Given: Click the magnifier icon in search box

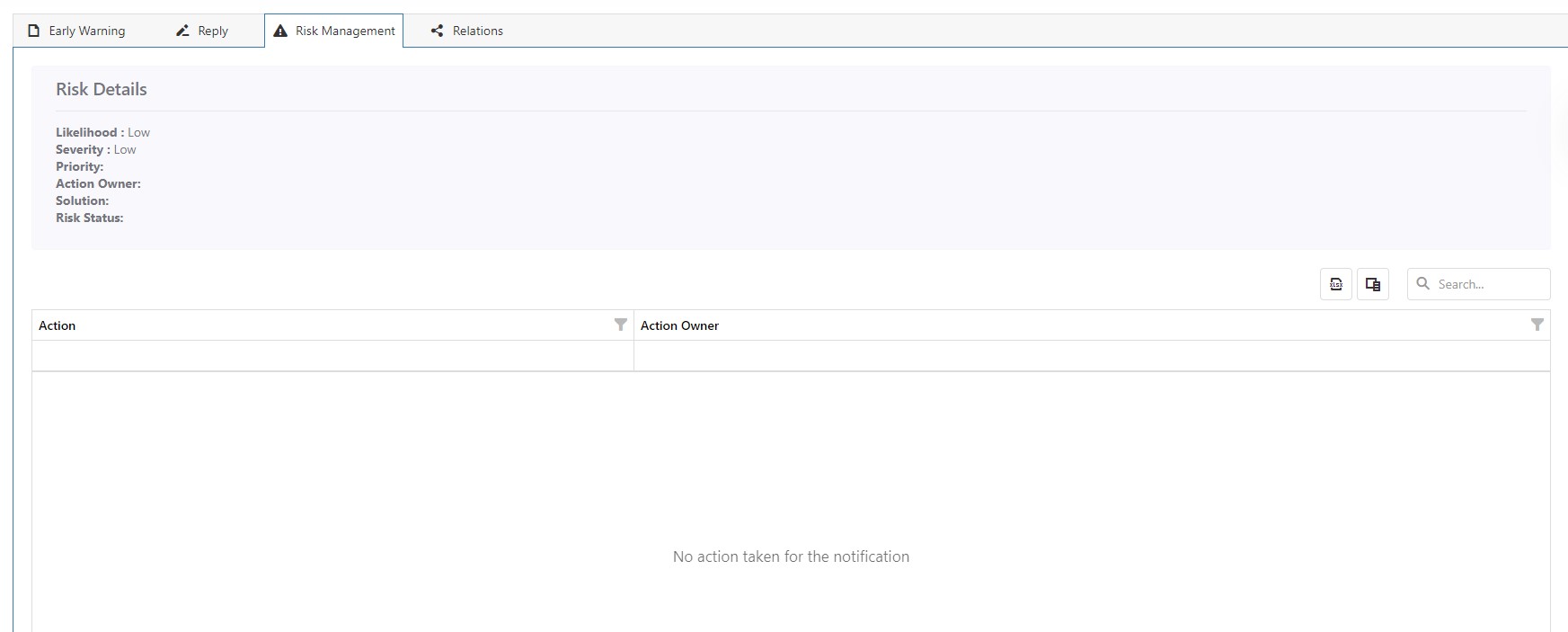Looking at the screenshot, I should point(1423,283).
